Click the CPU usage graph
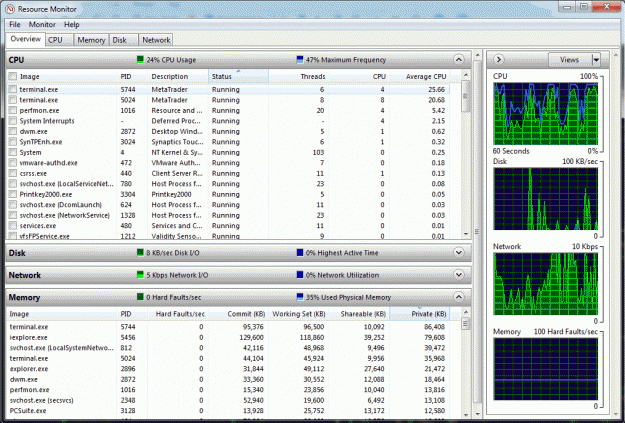The height and width of the screenshot is (423, 625). [546, 114]
